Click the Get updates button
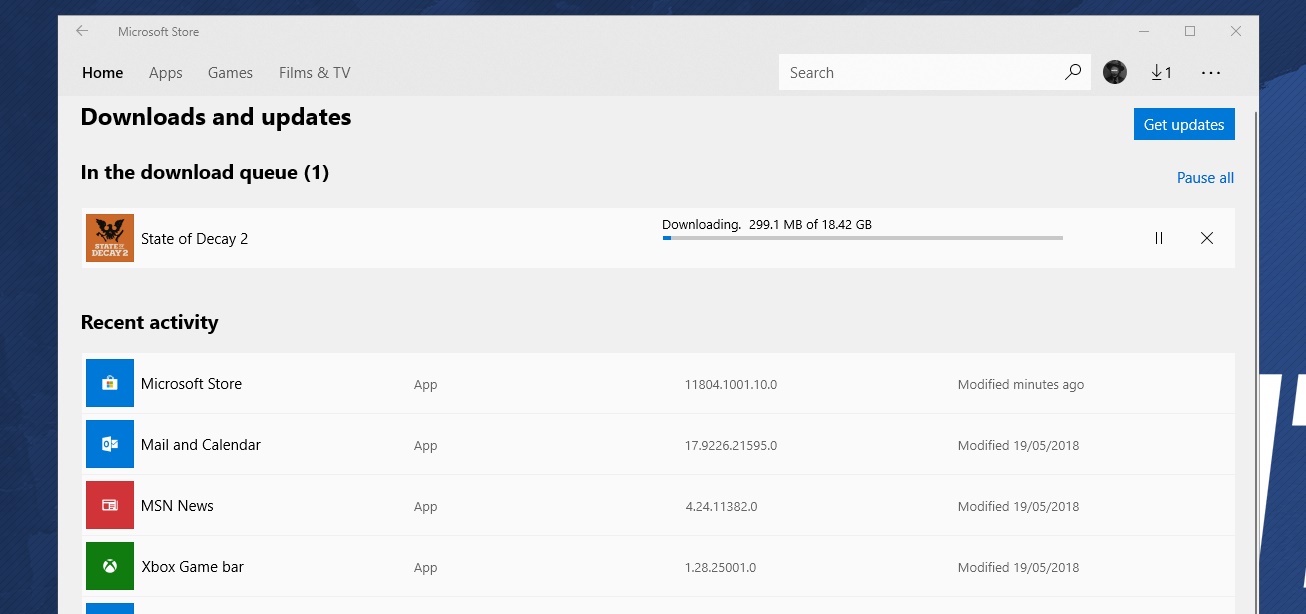1306x614 pixels. [1184, 124]
